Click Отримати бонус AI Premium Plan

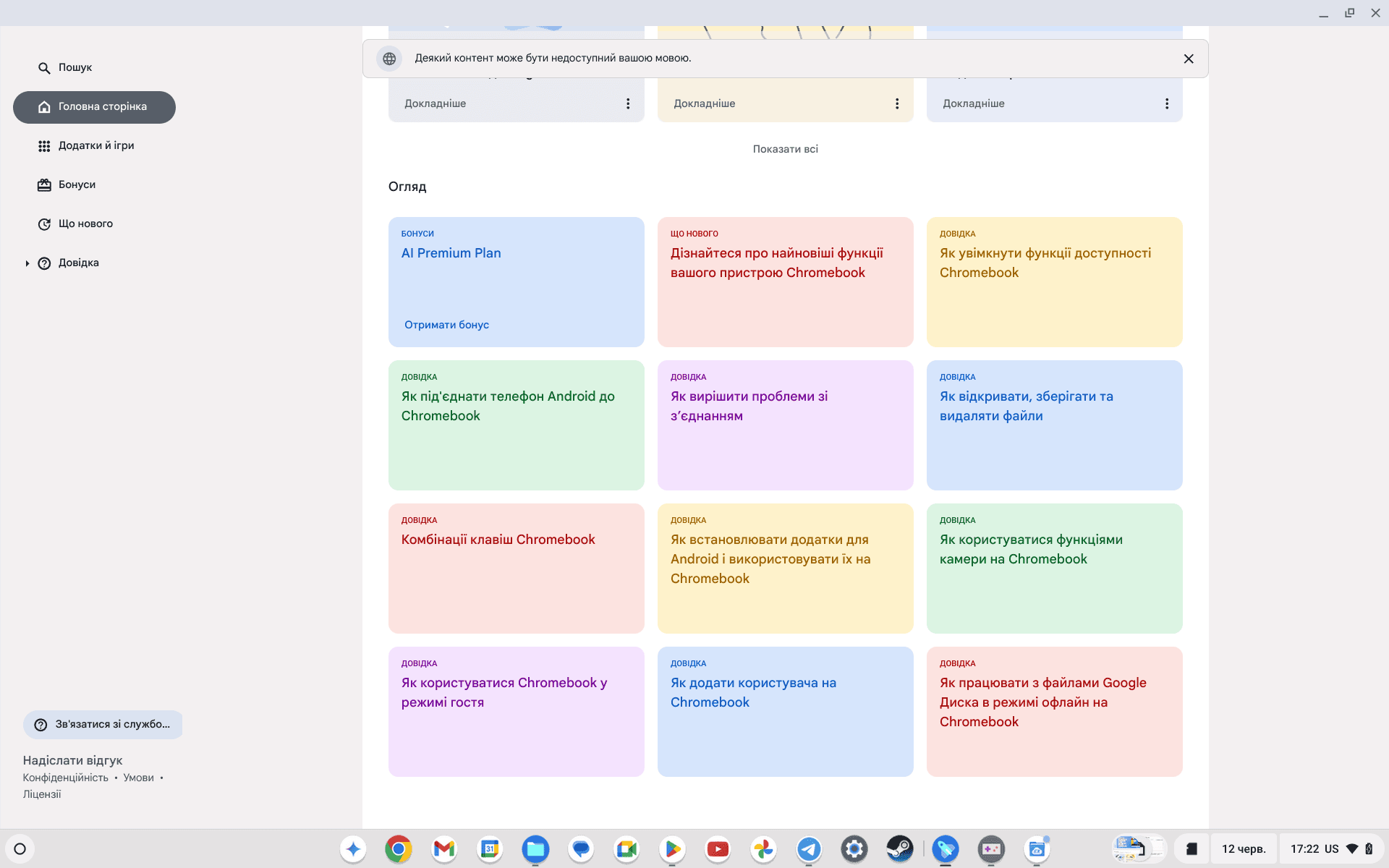pos(446,324)
